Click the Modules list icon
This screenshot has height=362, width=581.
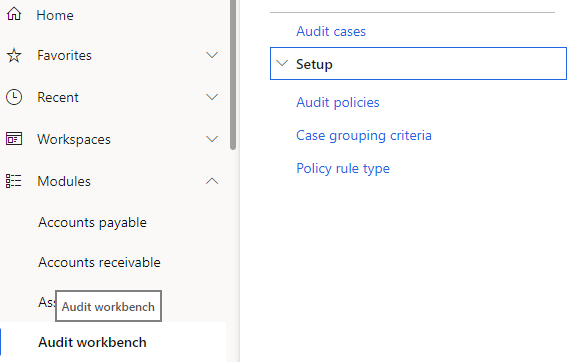(14, 181)
